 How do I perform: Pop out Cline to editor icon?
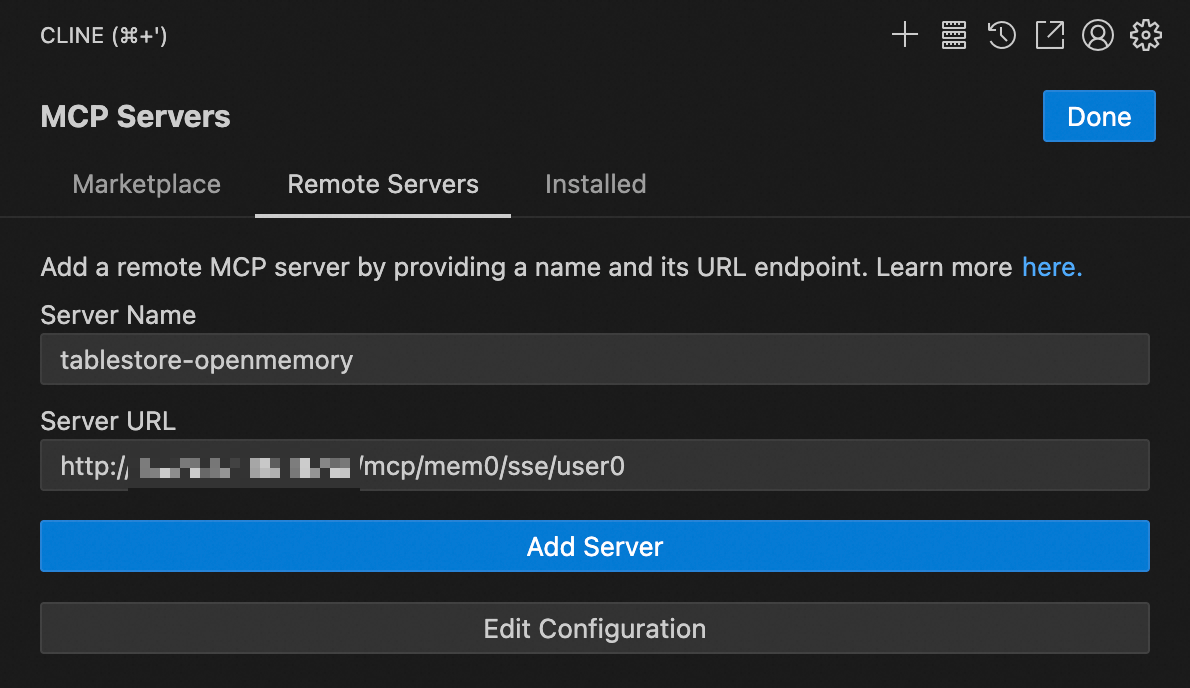tap(1050, 35)
